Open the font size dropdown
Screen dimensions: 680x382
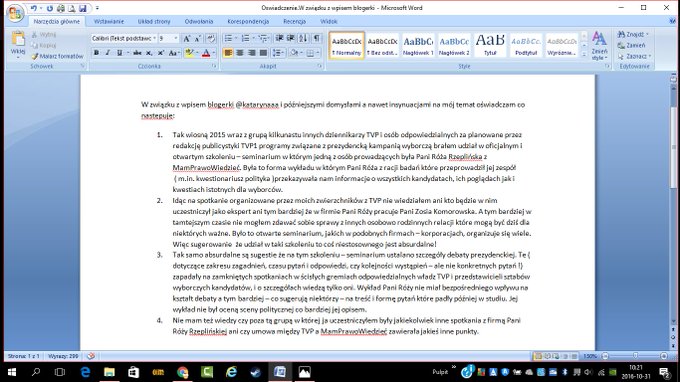tap(168, 39)
